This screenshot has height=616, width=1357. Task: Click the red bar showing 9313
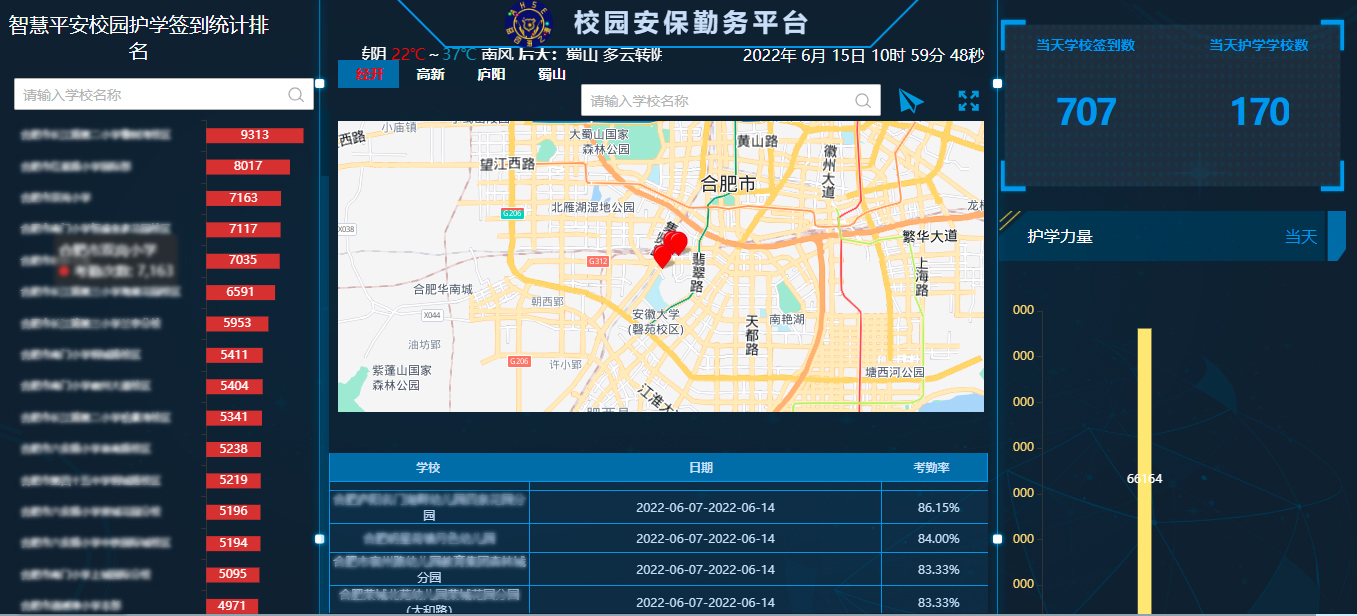(x=254, y=135)
